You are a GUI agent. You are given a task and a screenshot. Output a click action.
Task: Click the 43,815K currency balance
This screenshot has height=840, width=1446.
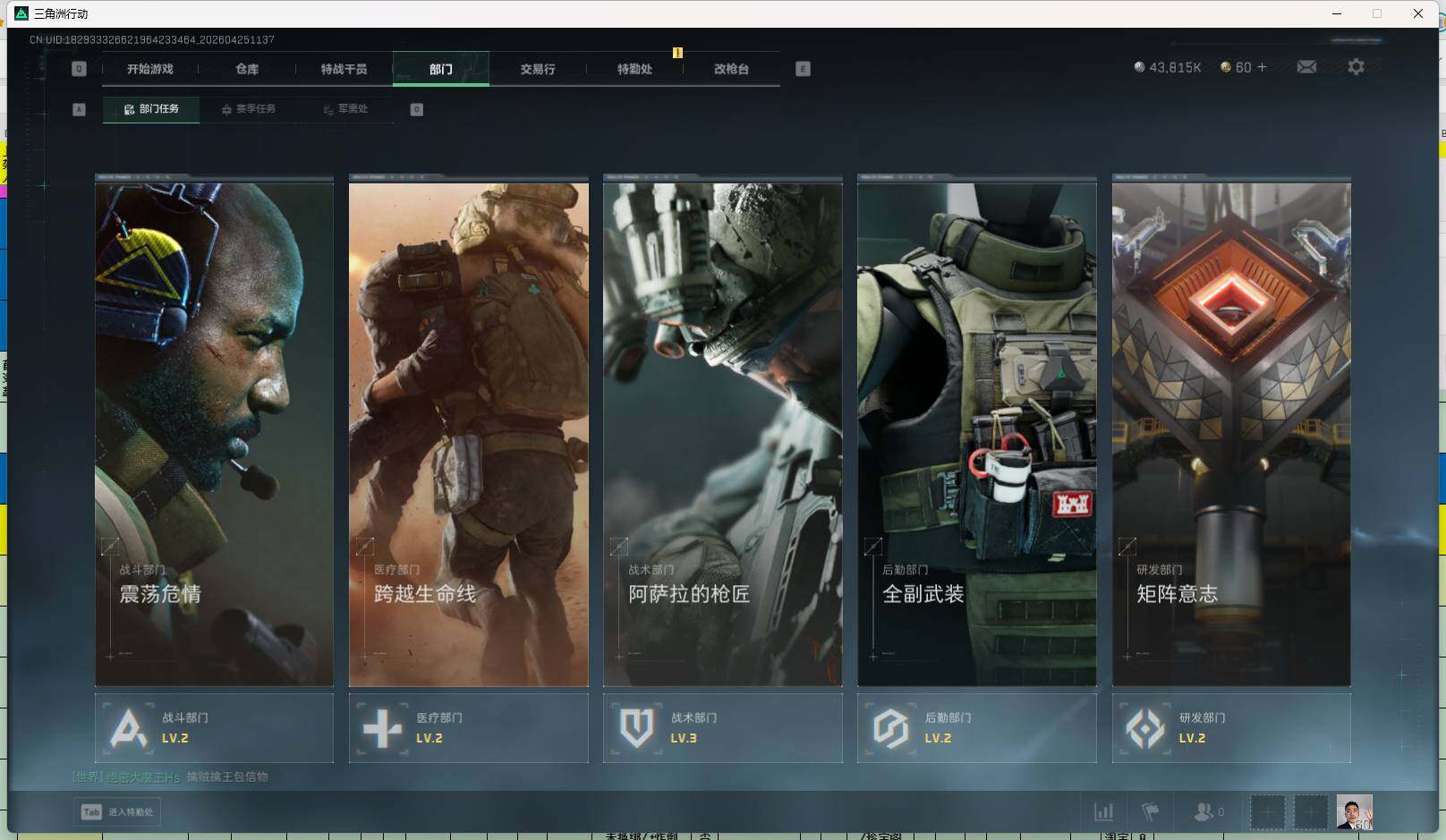click(x=1168, y=67)
